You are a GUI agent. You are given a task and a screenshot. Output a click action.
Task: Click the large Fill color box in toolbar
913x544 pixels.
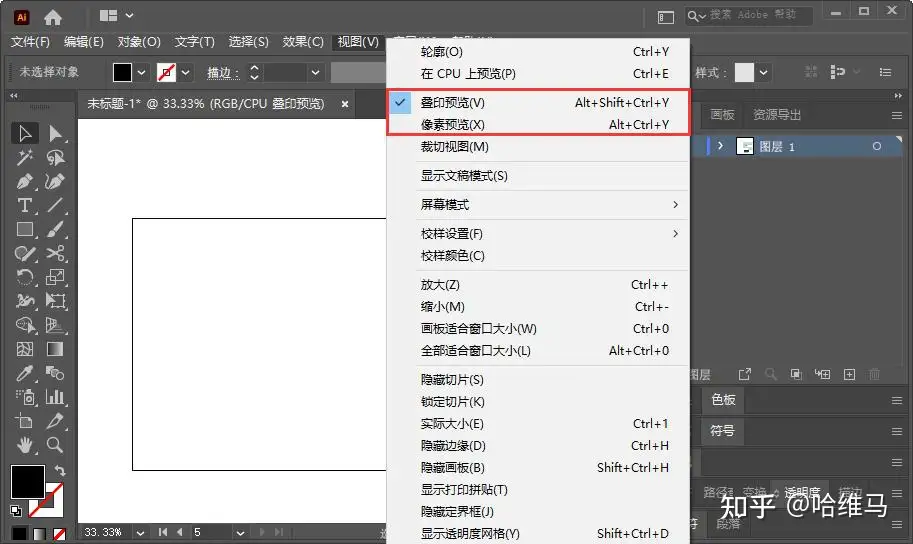point(27,482)
